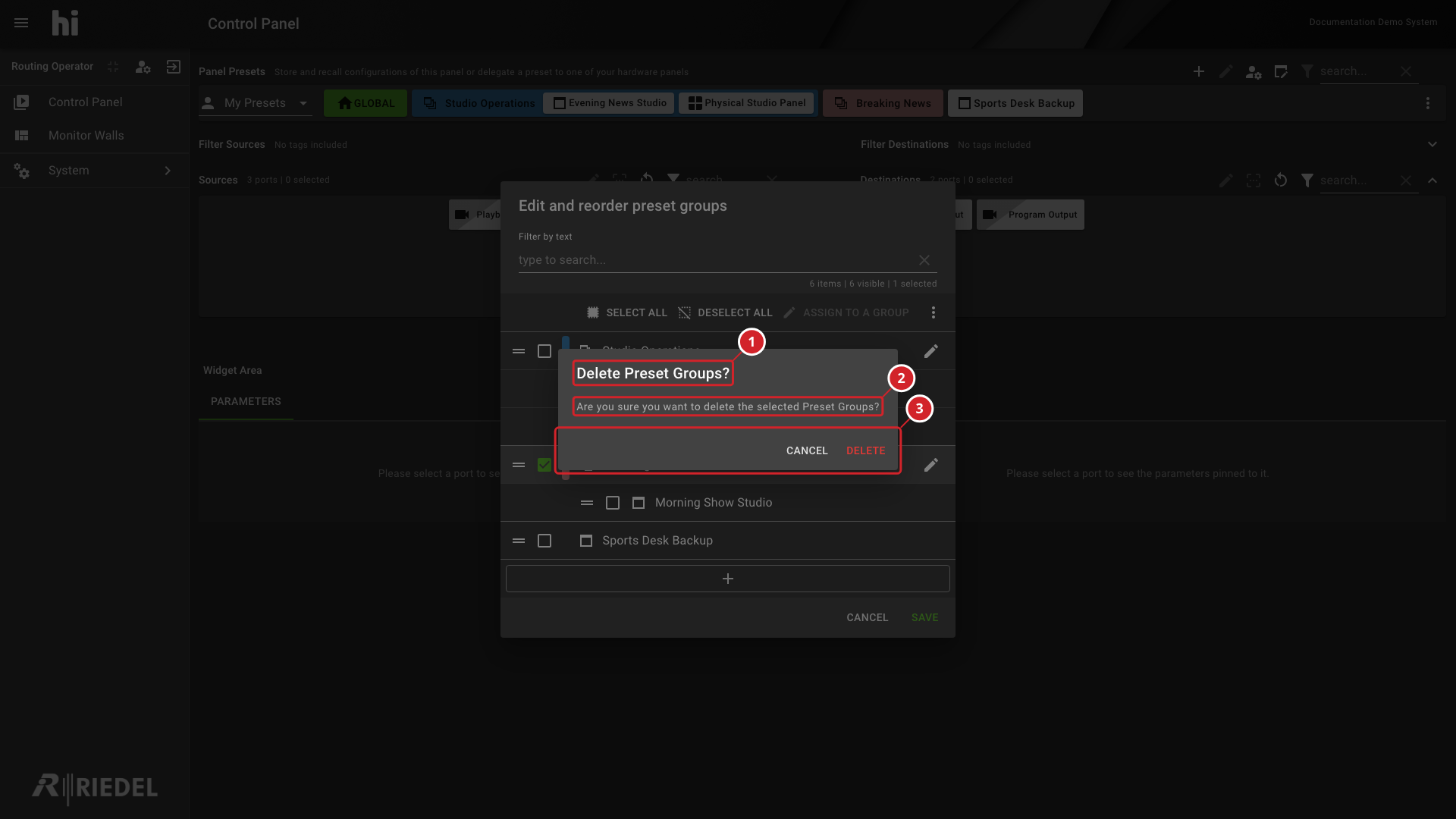The width and height of the screenshot is (1456, 819).
Task: Open Control Panel in the sidebar
Action: pyautogui.click(x=94, y=102)
